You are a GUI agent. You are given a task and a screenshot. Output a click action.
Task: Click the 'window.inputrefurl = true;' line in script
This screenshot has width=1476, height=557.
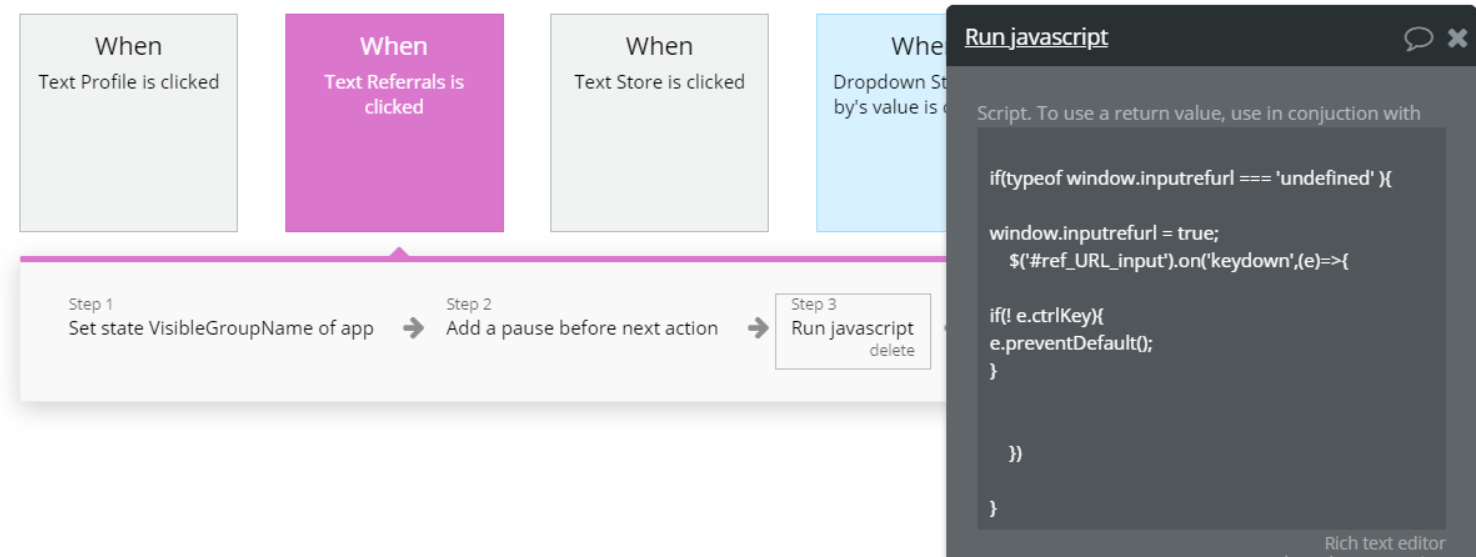[1104, 233]
